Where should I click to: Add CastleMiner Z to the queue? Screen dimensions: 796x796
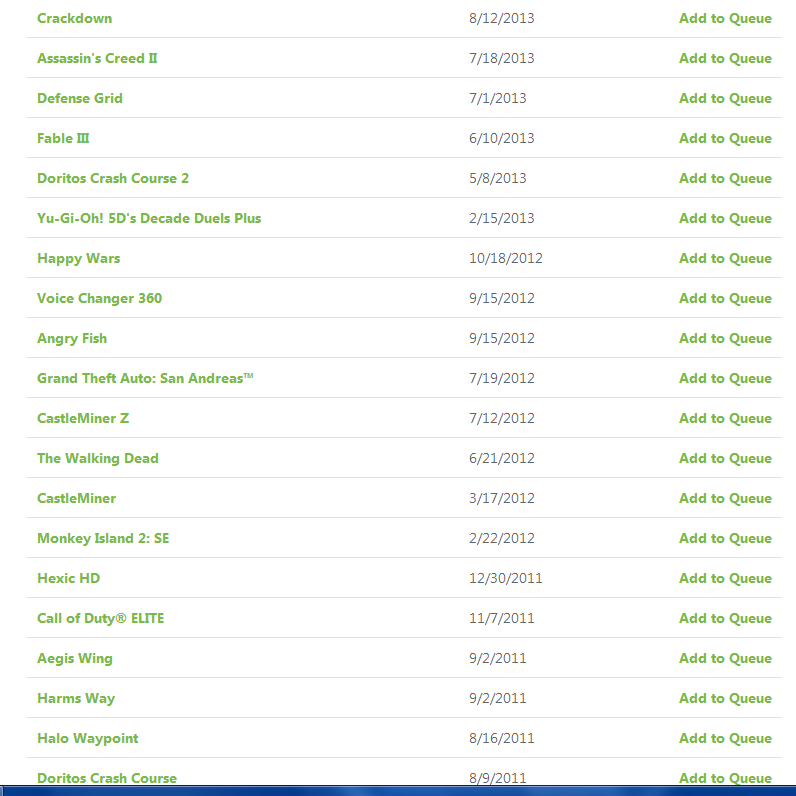pos(725,418)
